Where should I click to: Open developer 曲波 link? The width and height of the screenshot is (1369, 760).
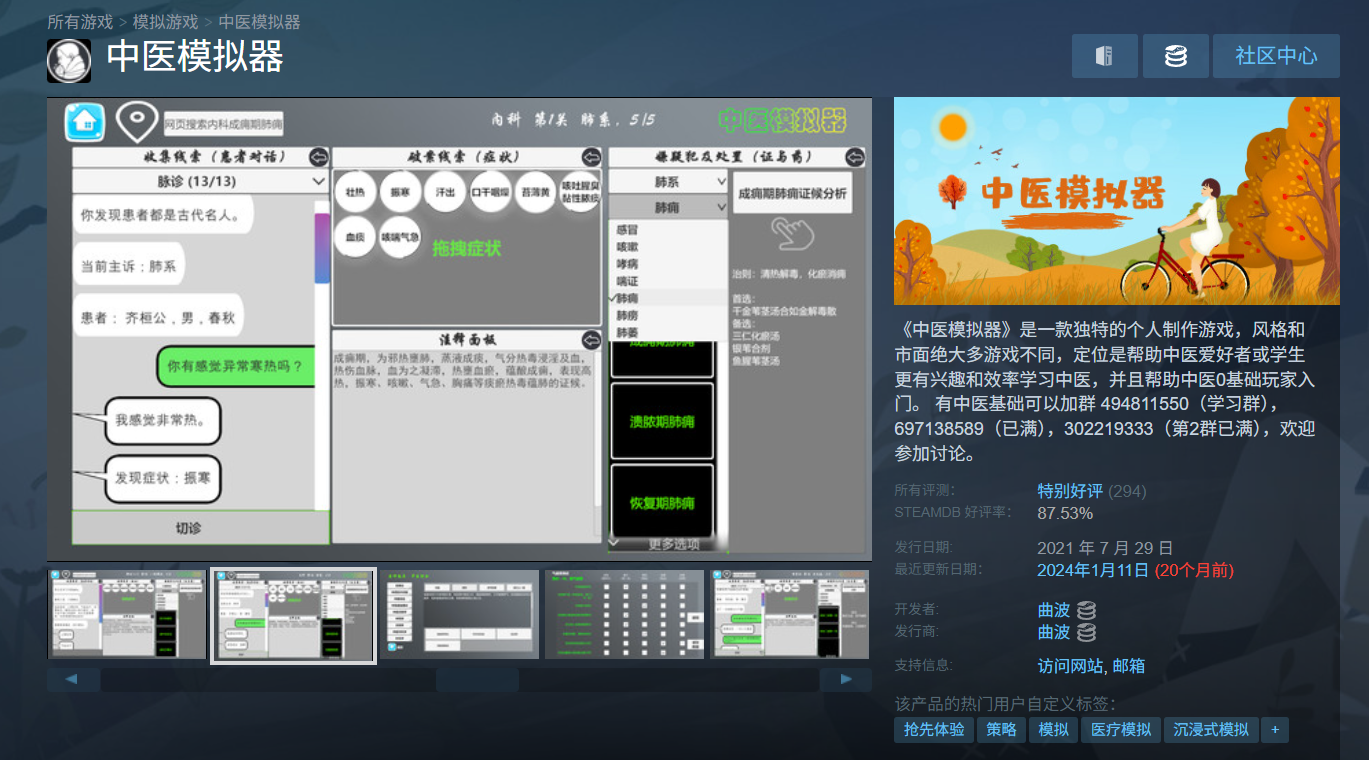pos(1054,610)
